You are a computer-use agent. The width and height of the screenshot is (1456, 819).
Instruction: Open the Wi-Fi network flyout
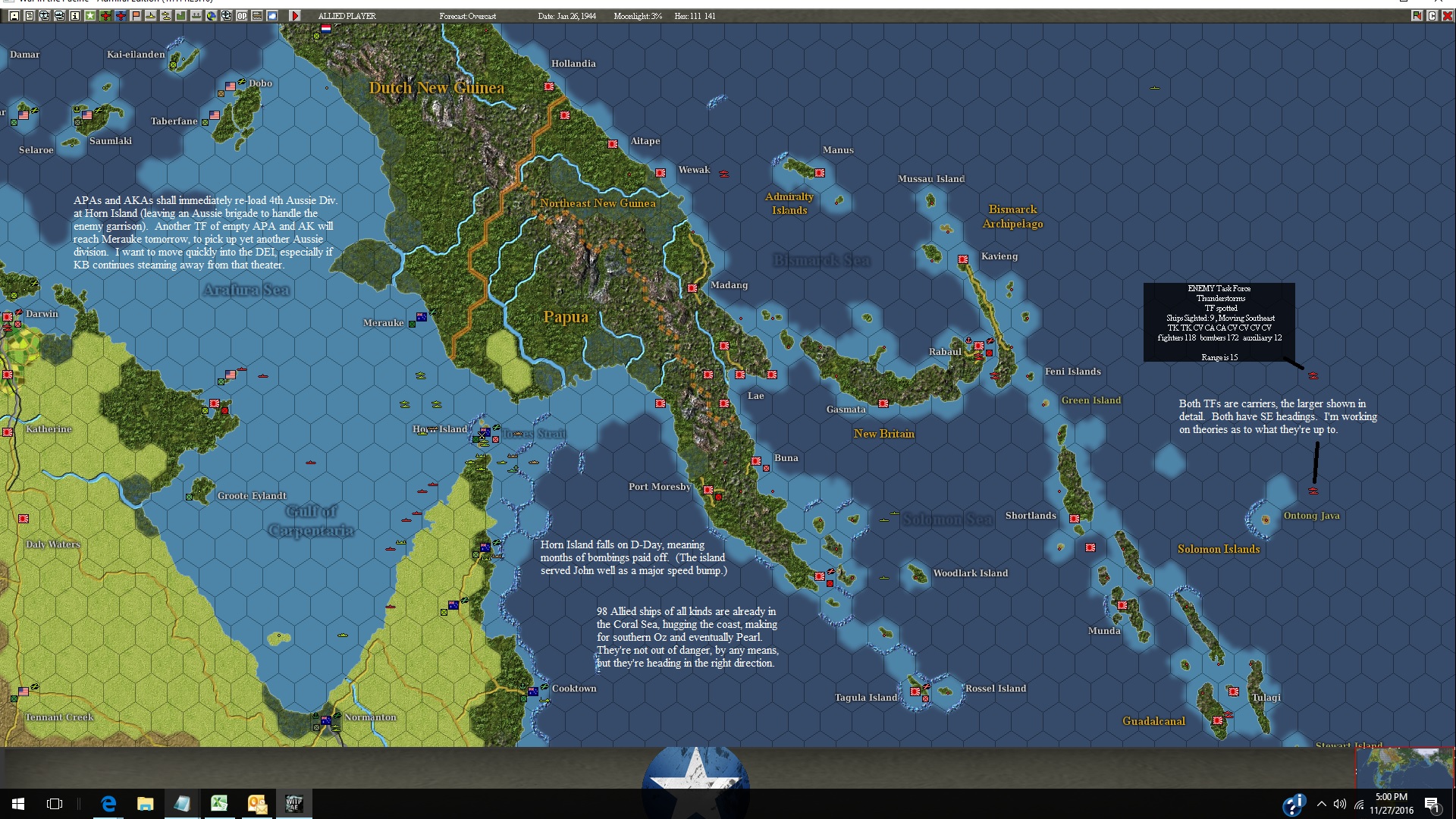[1359, 804]
